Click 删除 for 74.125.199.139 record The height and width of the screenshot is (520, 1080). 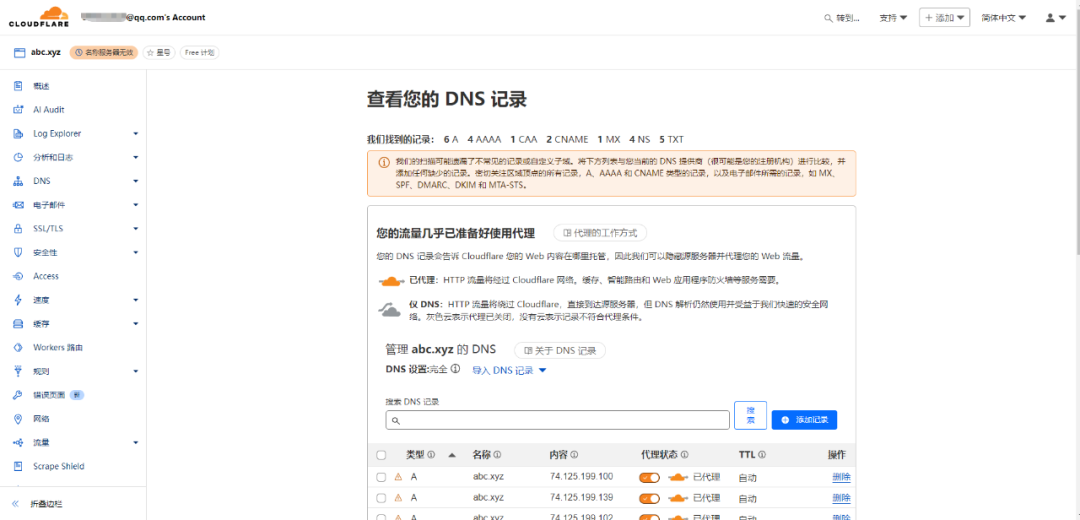click(x=841, y=498)
